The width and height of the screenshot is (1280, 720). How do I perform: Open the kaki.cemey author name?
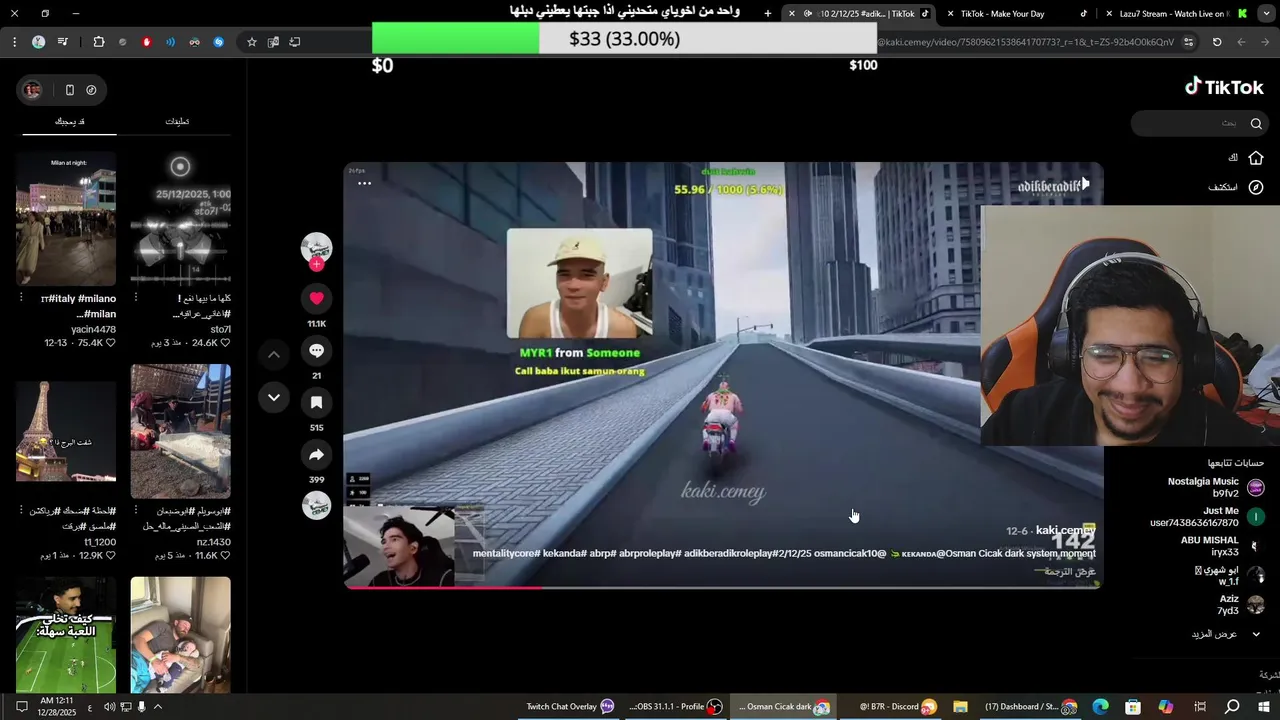(1064, 530)
